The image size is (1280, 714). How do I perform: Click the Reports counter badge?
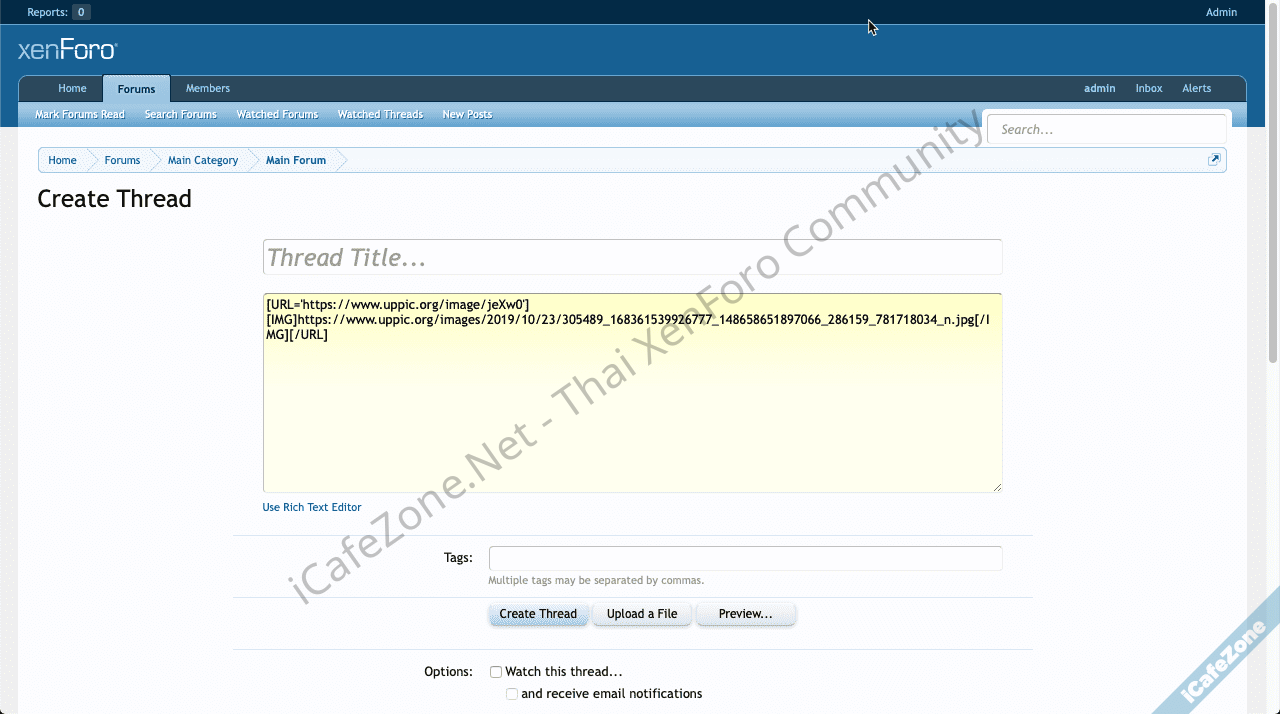pyautogui.click(x=81, y=12)
